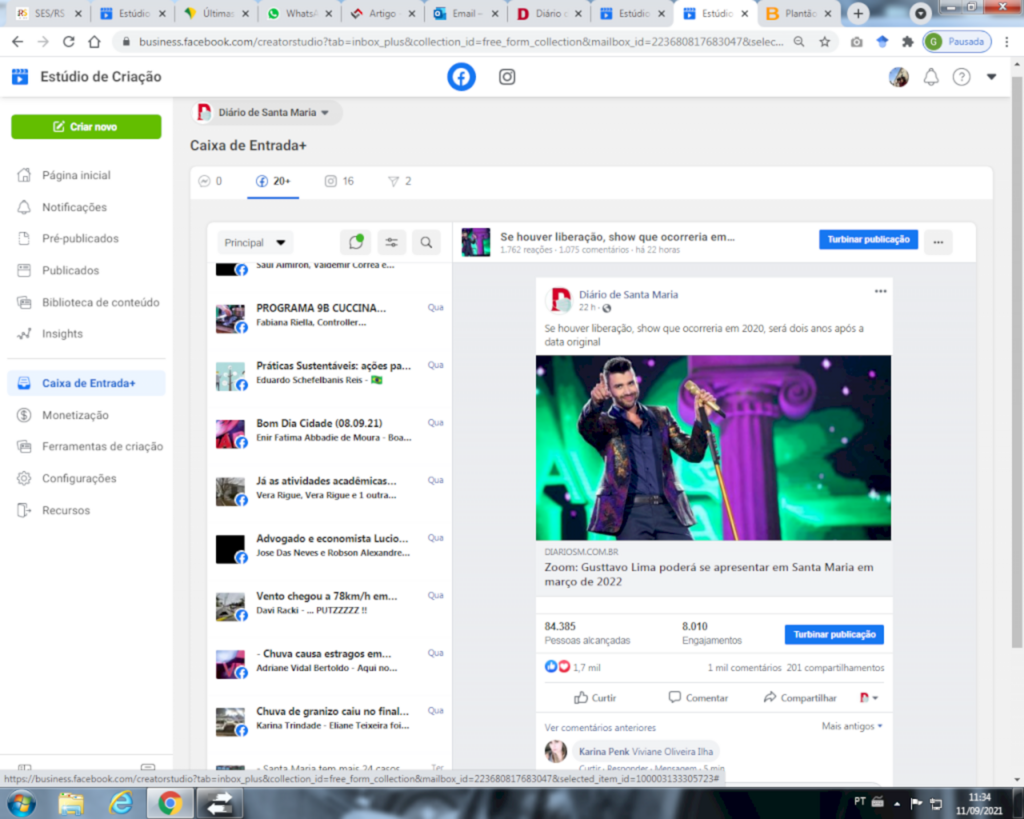Open File Explorer from taskbar
Image resolution: width=1024 pixels, height=819 pixels.
point(71,803)
